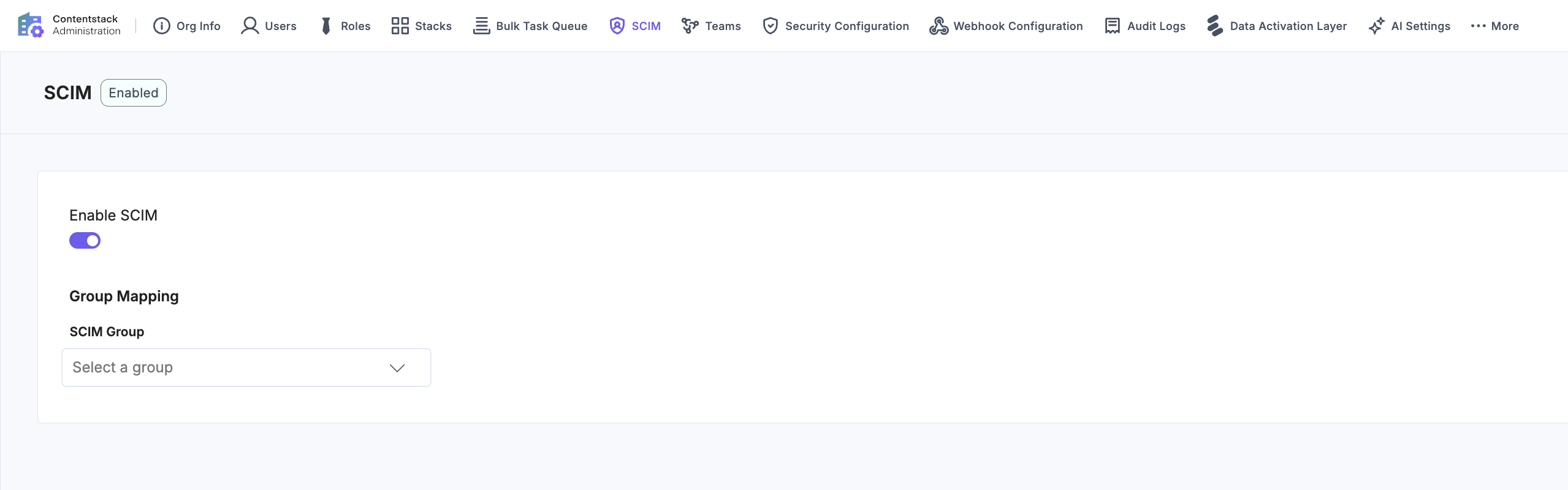Open Data Activation Layer tab label
This screenshot has height=490, width=1568.
[x=1288, y=26]
